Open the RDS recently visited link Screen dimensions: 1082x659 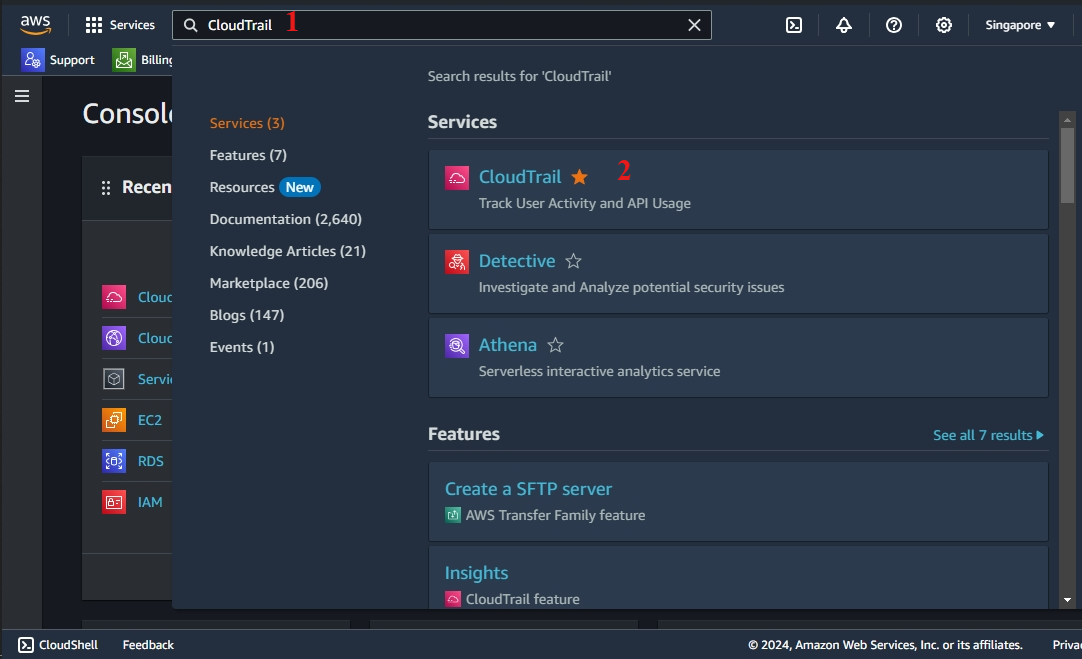[150, 461]
